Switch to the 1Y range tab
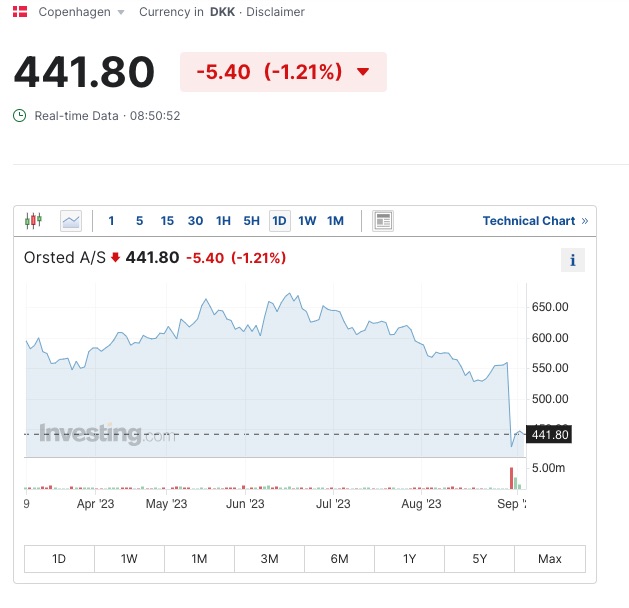 (x=409, y=559)
